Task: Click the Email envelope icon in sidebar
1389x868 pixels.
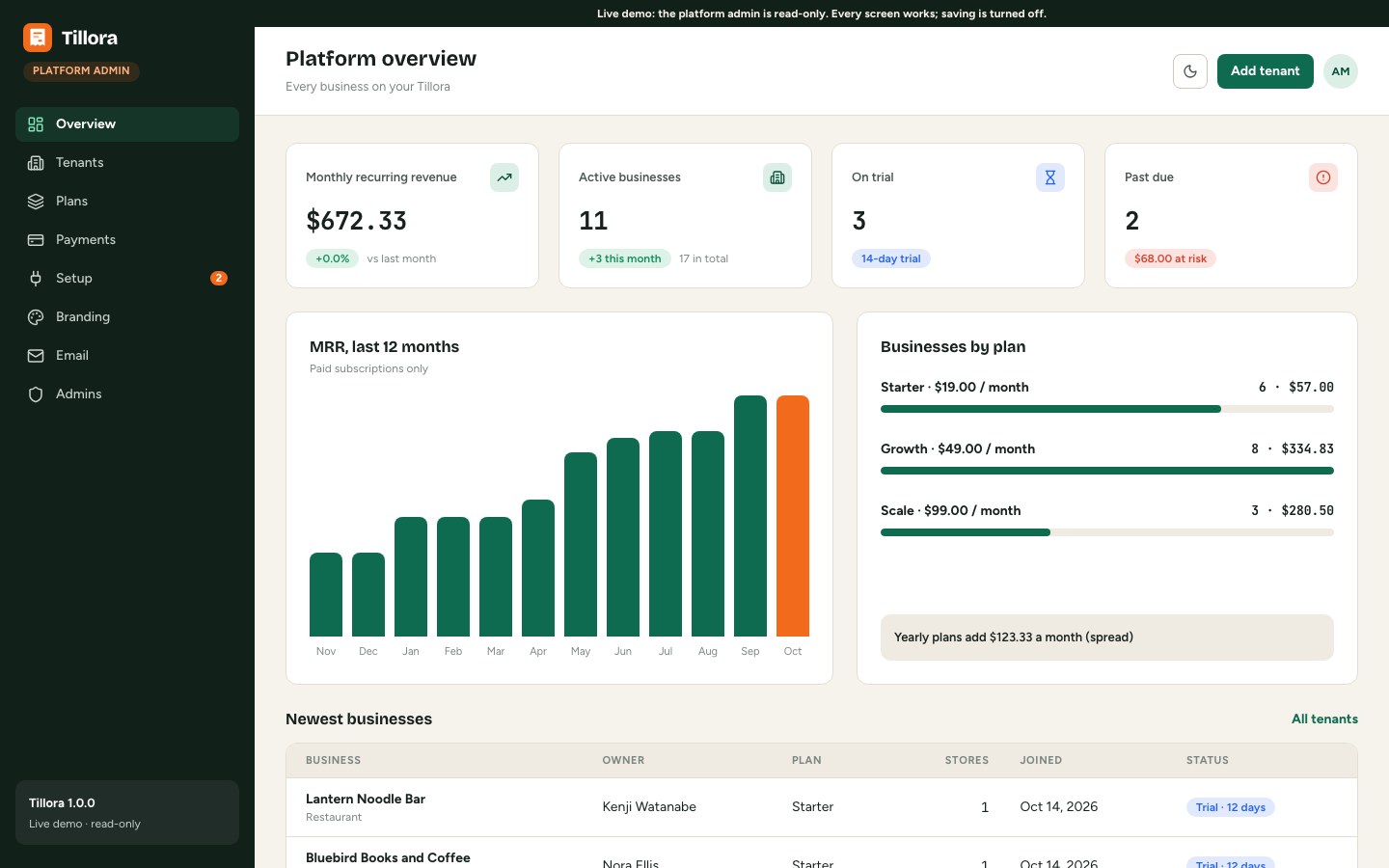Action: (36, 356)
